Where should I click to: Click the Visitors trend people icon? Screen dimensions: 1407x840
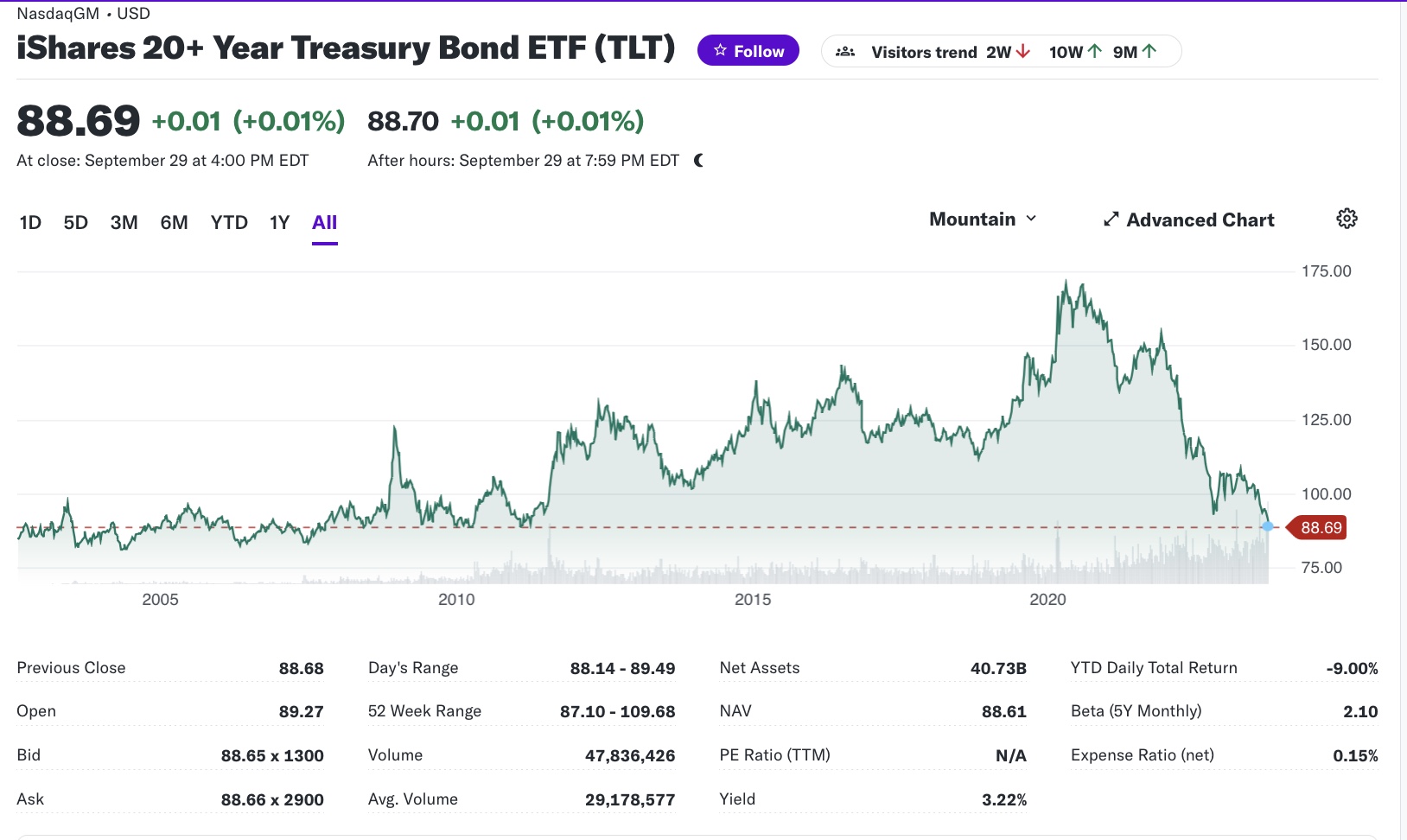[845, 52]
